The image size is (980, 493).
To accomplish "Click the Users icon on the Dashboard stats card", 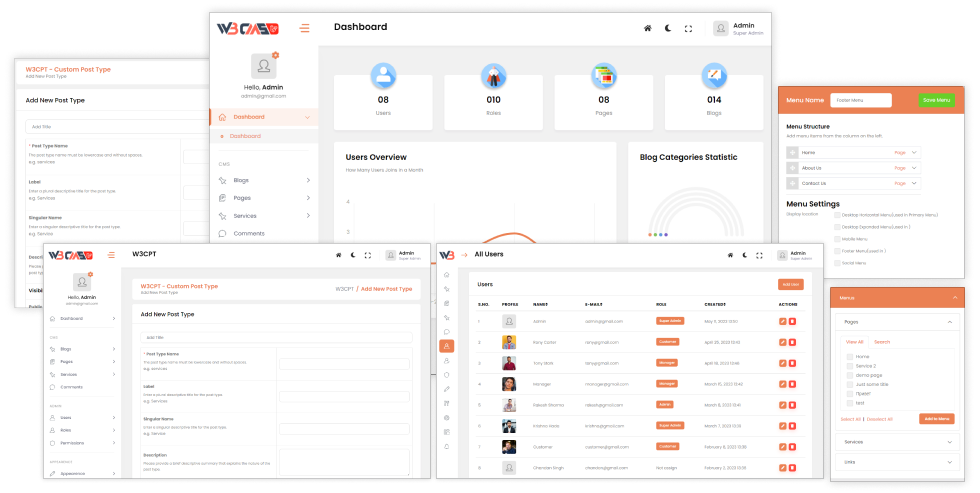I will (x=383, y=76).
